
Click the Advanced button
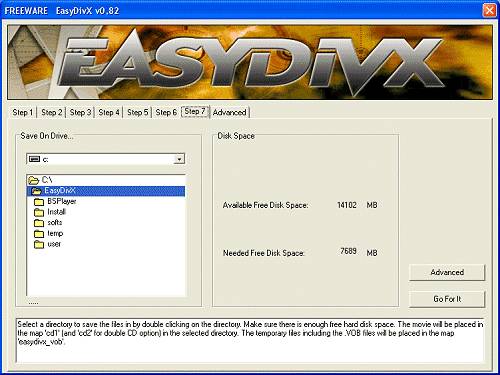447,272
